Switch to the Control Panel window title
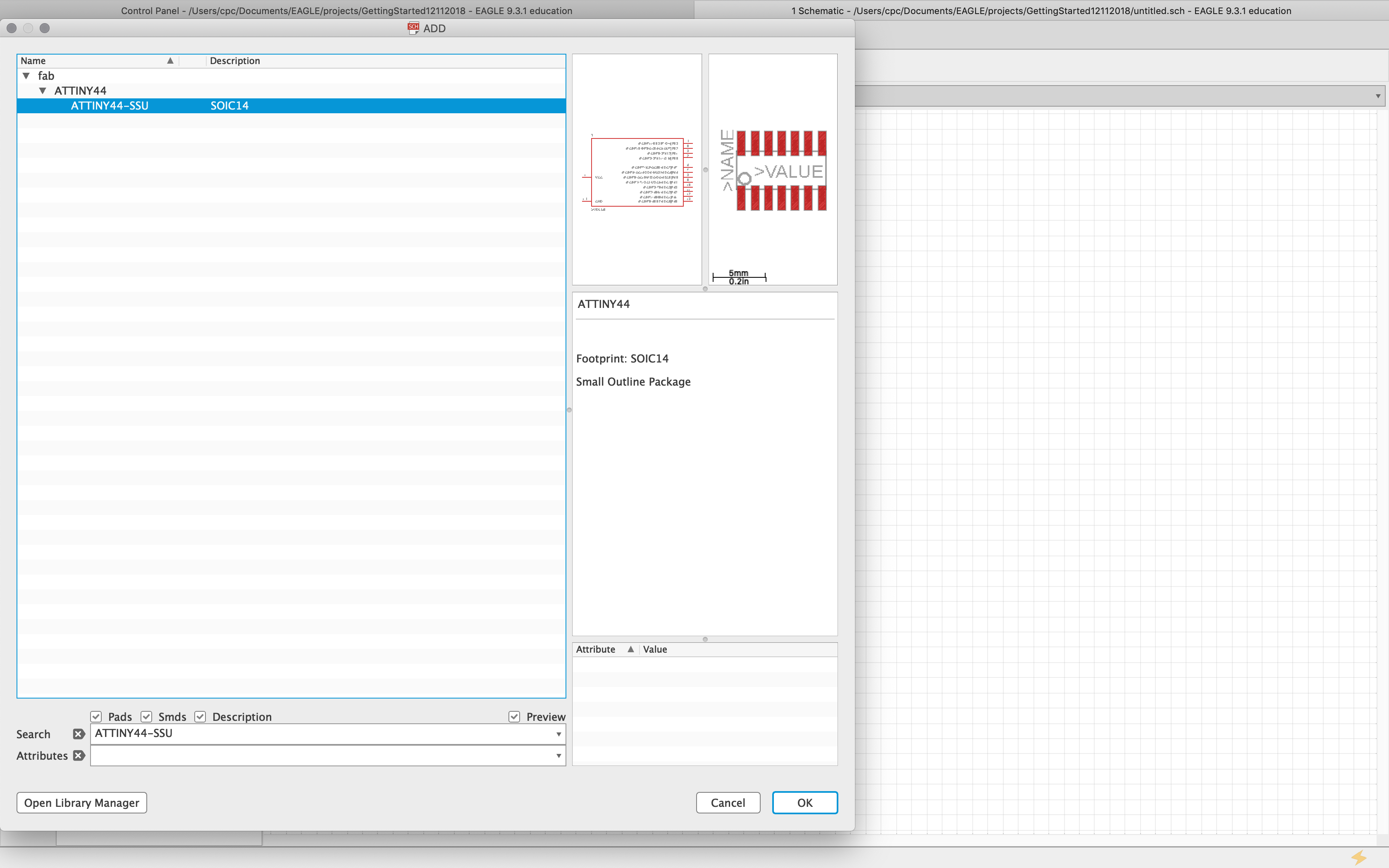Image resolution: width=1389 pixels, height=868 pixels. [346, 10]
